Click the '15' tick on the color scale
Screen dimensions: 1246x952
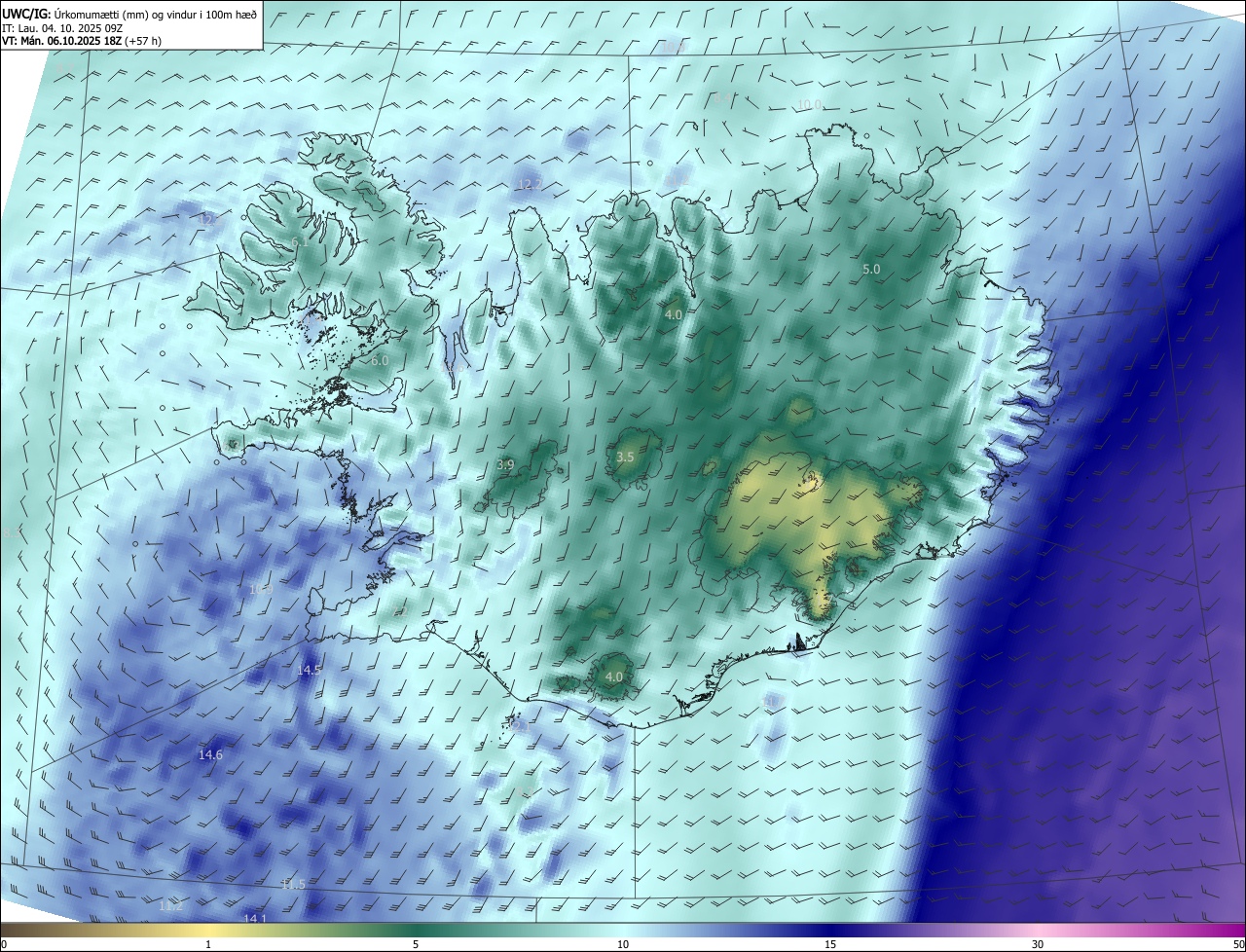pyautogui.click(x=830, y=945)
